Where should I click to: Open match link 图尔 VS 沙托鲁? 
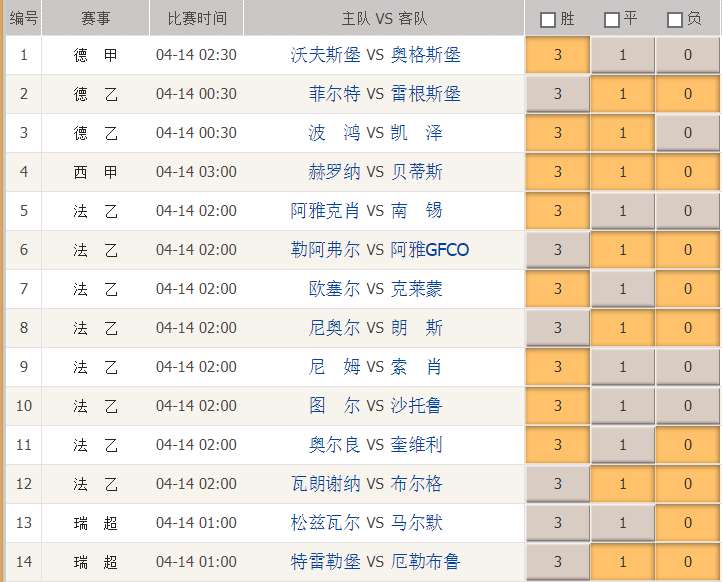pos(375,406)
